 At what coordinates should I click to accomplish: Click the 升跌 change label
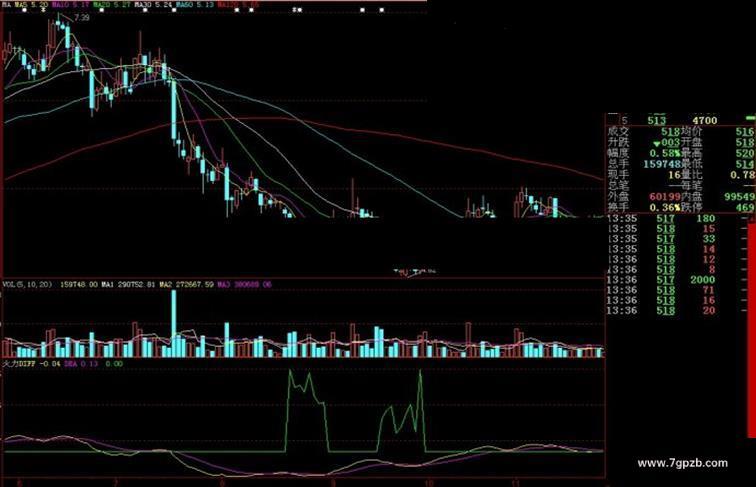tap(619, 142)
